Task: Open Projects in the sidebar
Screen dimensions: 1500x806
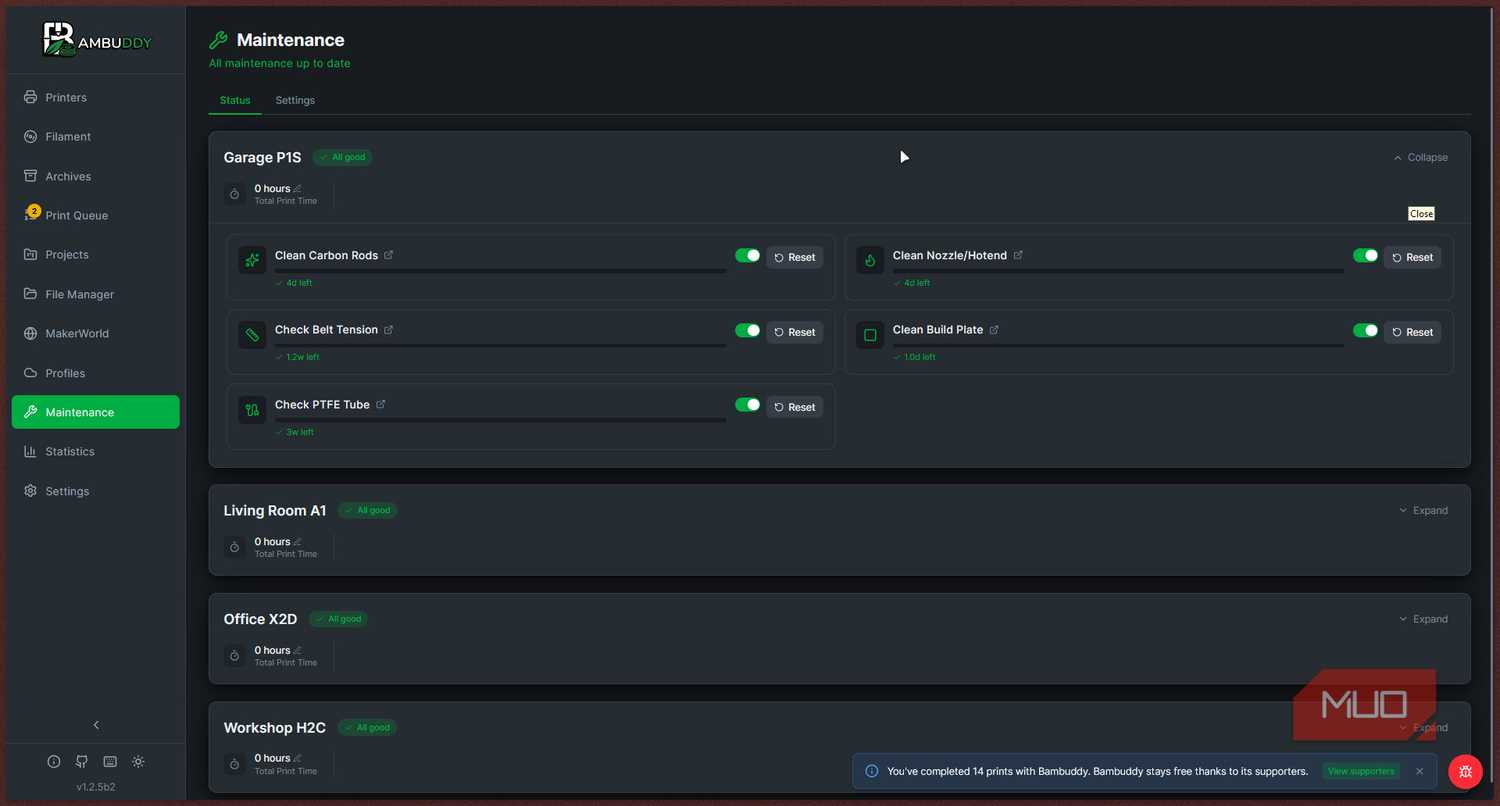Action: 96,255
